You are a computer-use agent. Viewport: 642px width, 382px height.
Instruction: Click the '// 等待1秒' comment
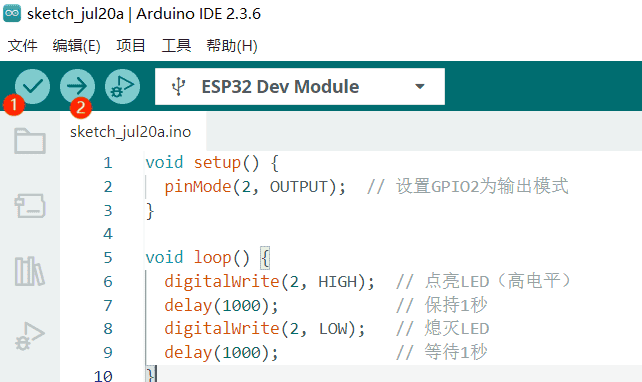[x=441, y=352]
